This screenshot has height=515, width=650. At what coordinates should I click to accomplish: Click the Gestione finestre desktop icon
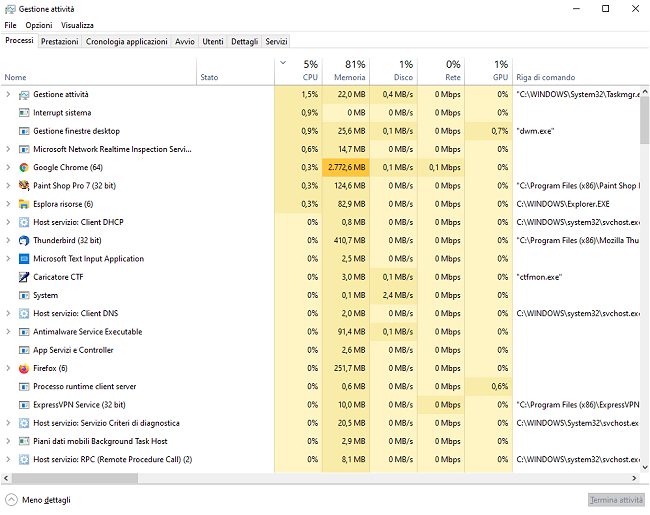[x=24, y=131]
